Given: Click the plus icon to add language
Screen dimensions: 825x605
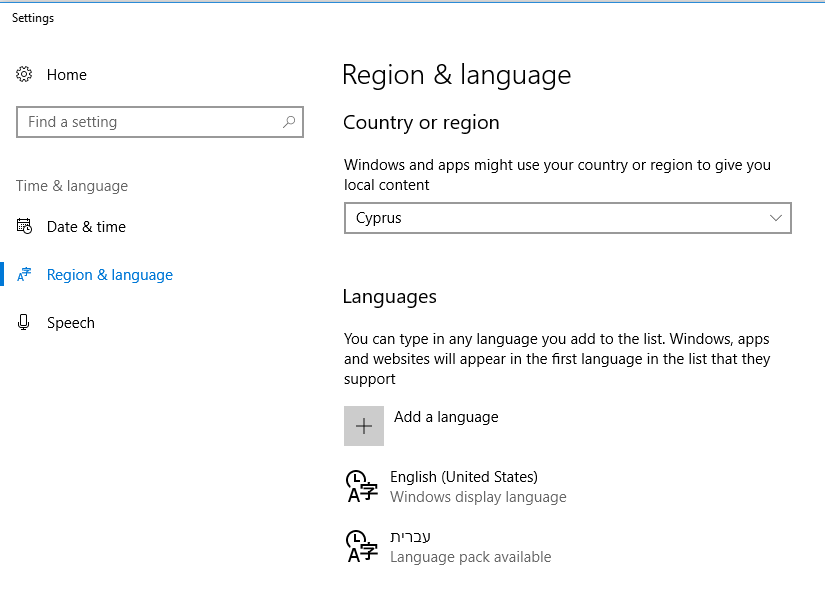Looking at the screenshot, I should pos(364,426).
